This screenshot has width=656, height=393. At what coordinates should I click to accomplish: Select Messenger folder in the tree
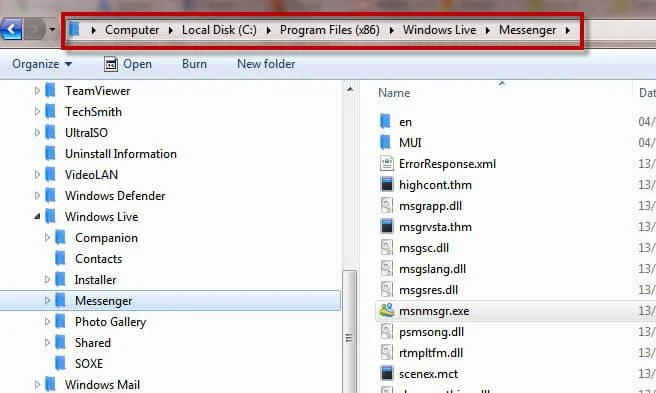point(104,301)
